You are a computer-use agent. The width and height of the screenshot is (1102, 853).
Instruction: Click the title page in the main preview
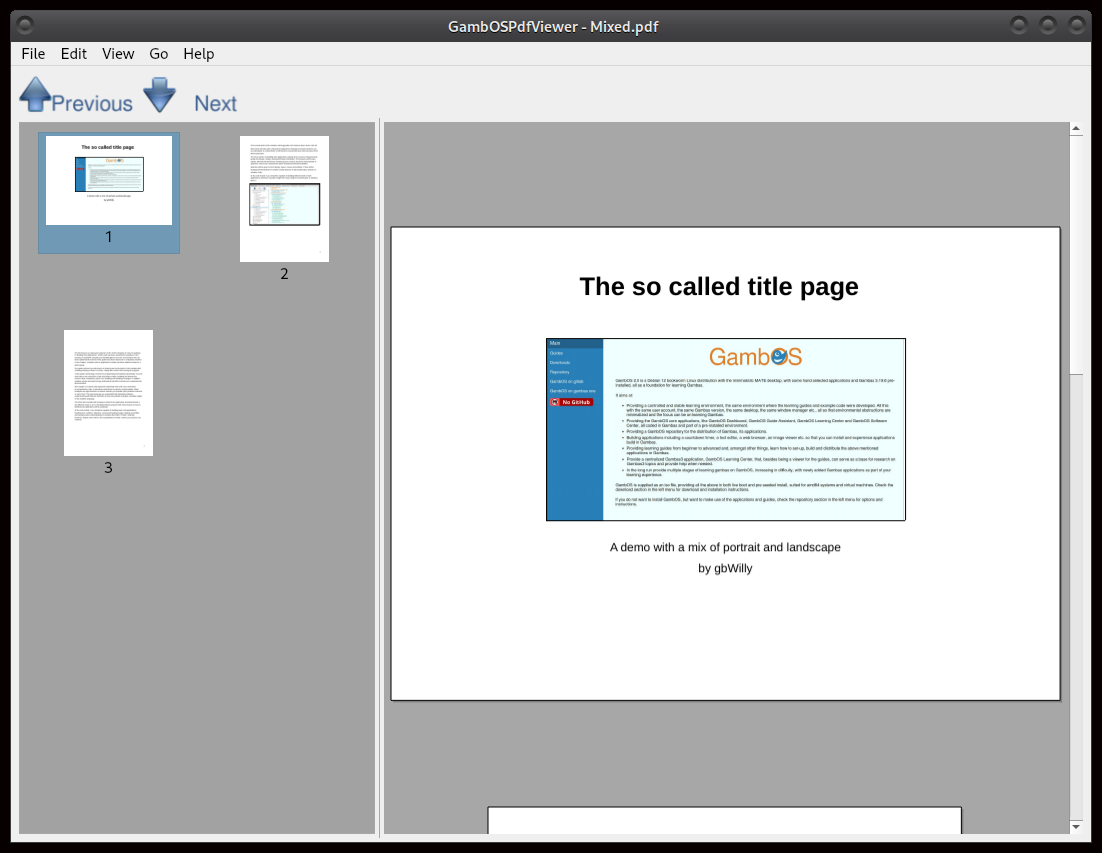725,460
